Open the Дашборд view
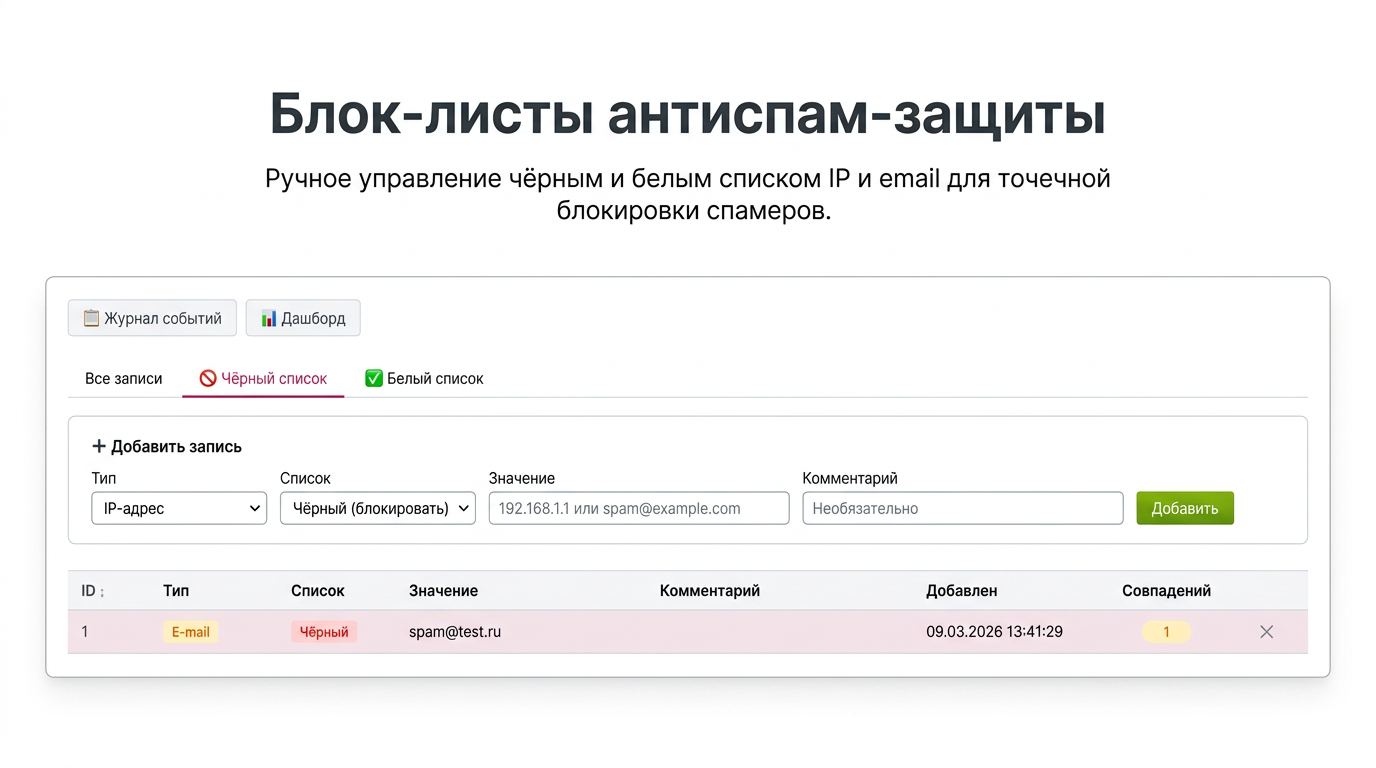Image resolution: width=1376 pixels, height=768 pixels. [303, 317]
